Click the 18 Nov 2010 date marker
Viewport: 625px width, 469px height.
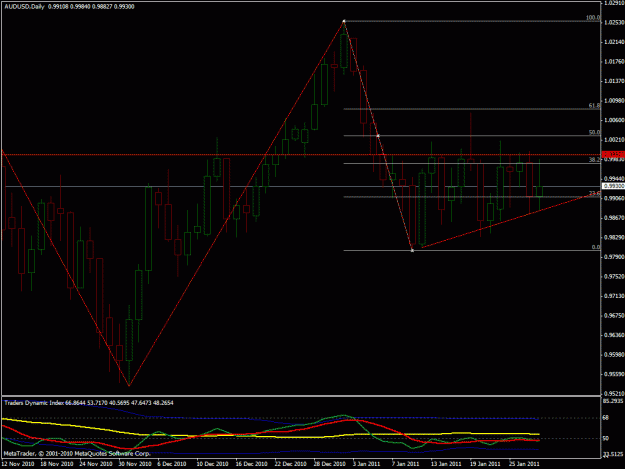[x=57, y=464]
